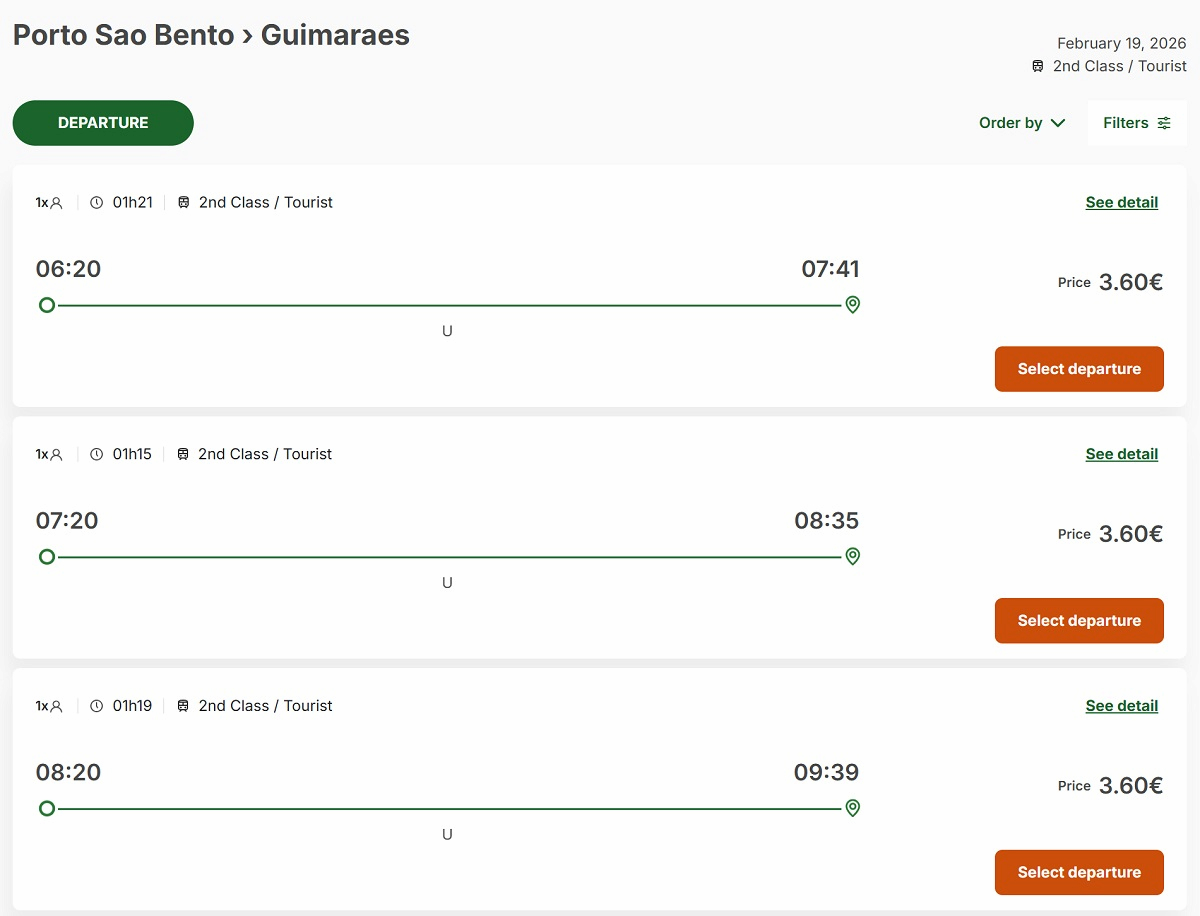Click clock icon beside 01h21 duration
The image size is (1200, 916).
[x=97, y=203]
